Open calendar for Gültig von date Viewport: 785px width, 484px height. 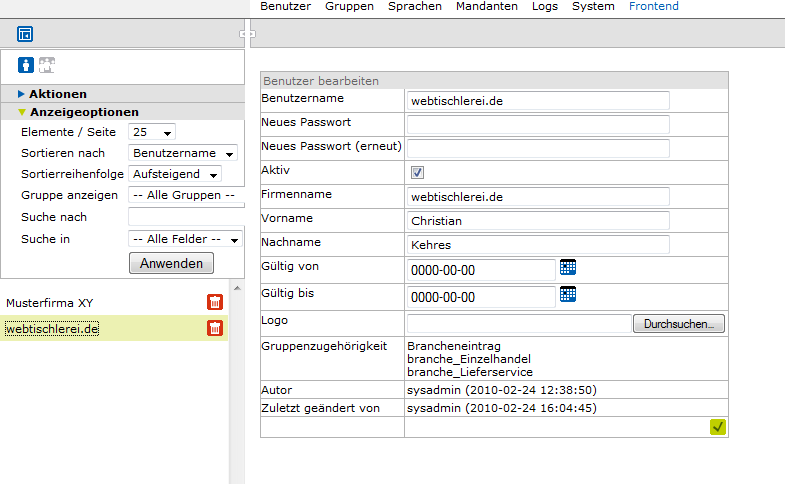[x=568, y=267]
